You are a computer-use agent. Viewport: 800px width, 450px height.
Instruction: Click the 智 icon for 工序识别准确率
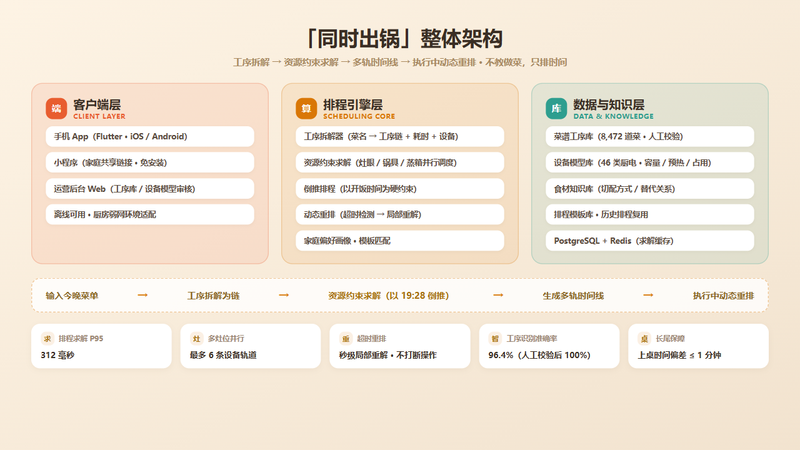click(495, 339)
